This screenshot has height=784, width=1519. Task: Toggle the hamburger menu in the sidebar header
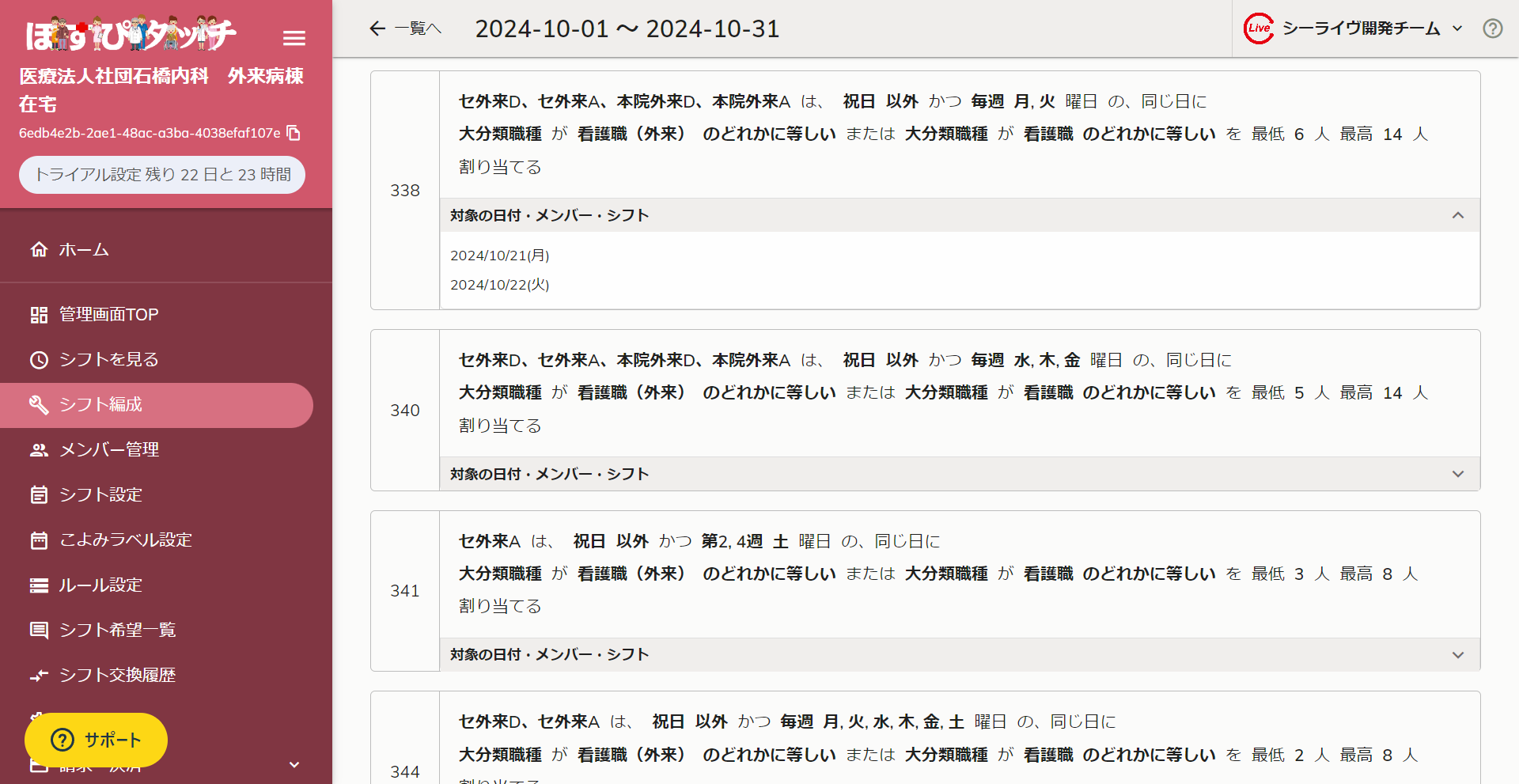pos(294,38)
